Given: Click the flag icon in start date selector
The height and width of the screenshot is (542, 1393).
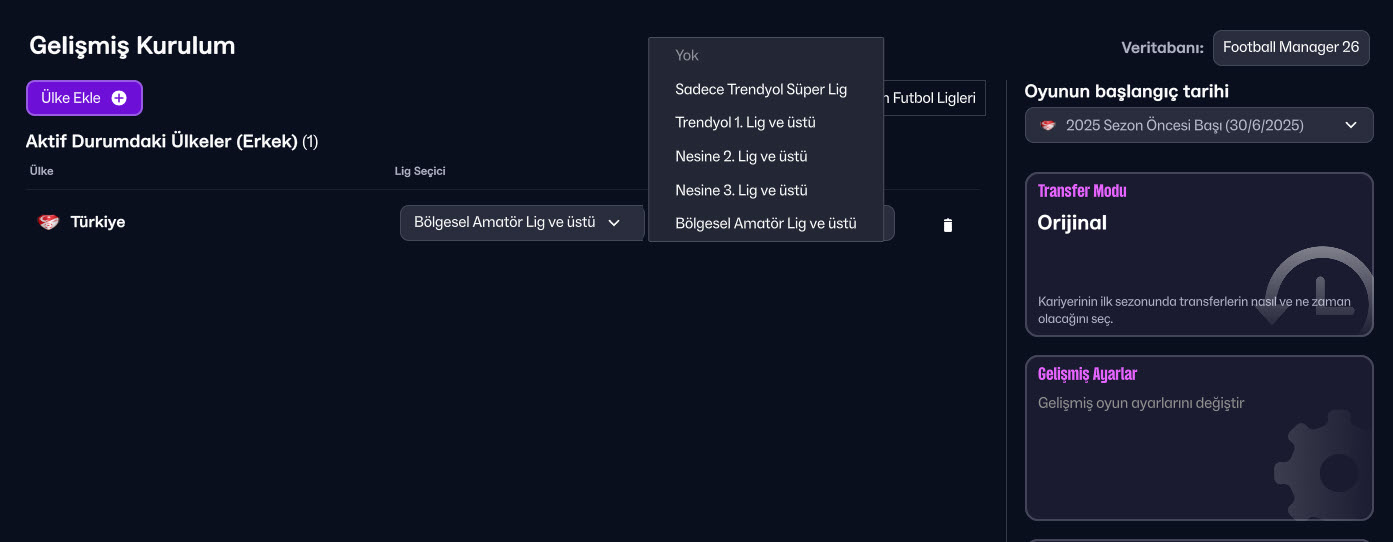Looking at the screenshot, I should coord(1048,126).
